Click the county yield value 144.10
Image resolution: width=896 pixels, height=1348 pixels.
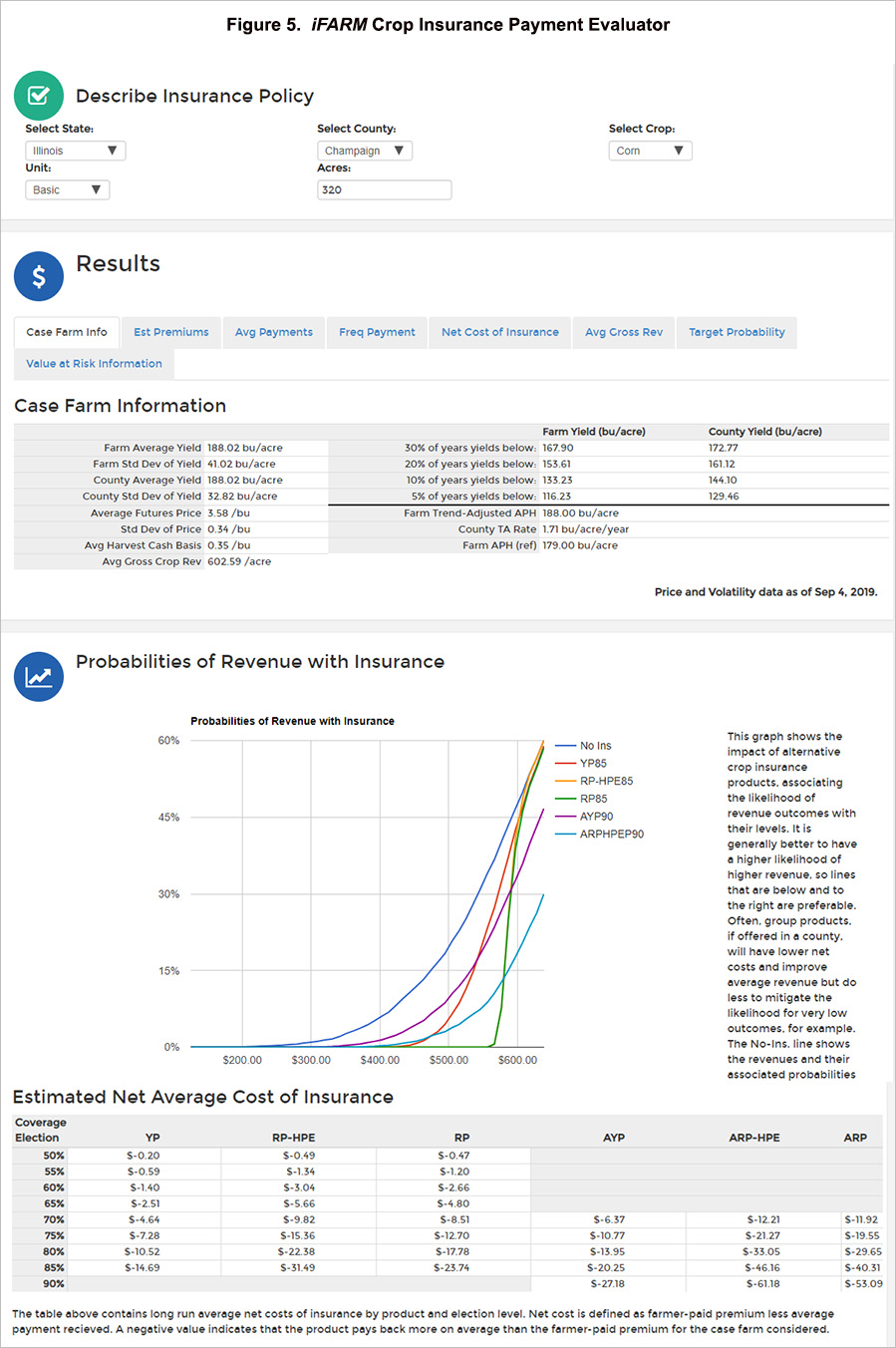pyautogui.click(x=723, y=480)
